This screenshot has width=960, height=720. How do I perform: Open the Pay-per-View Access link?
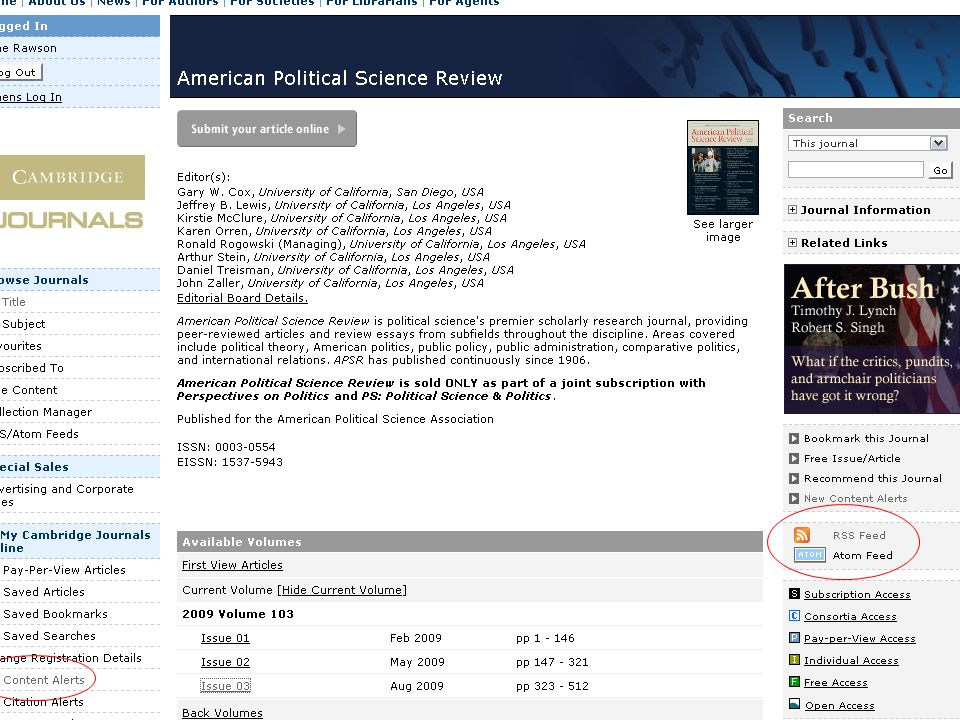860,638
